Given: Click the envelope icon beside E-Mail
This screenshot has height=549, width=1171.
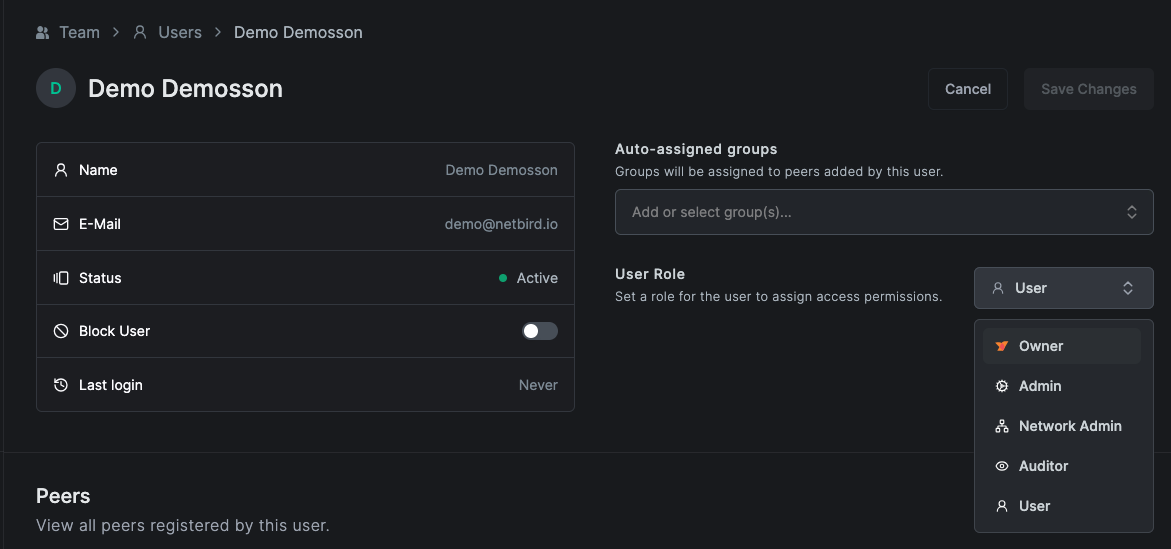Looking at the screenshot, I should click(x=61, y=224).
